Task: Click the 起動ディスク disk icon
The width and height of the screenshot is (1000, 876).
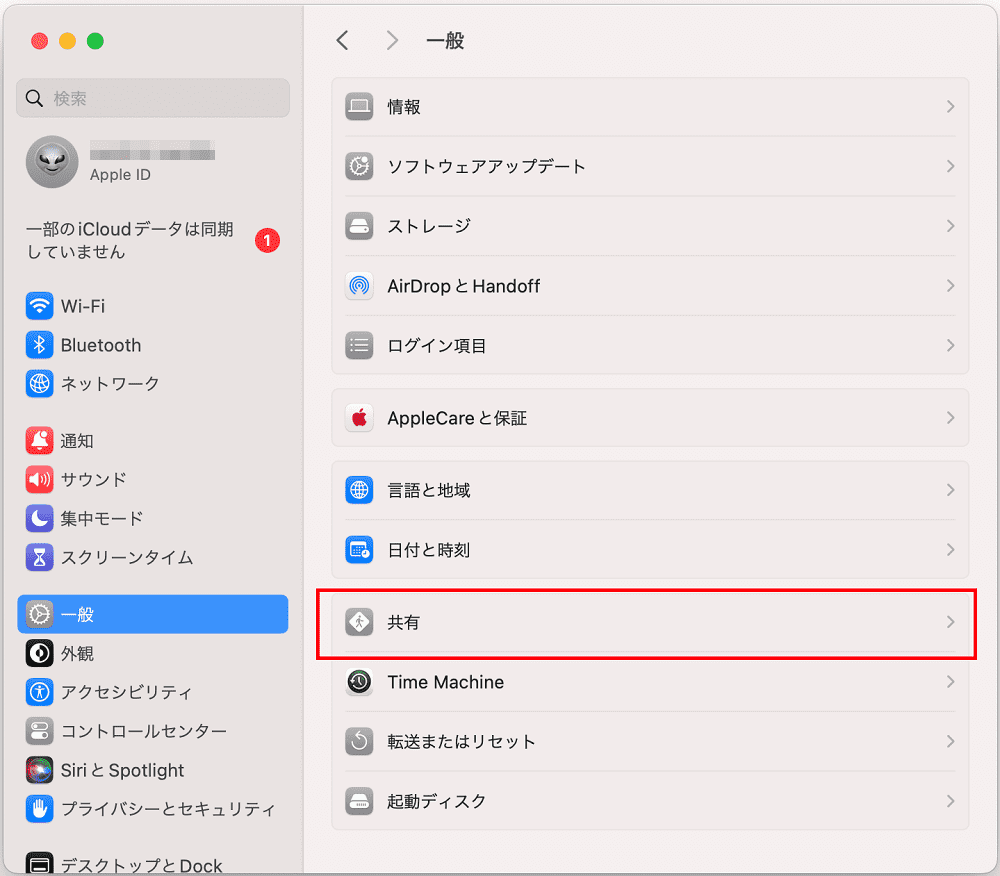Action: click(x=359, y=801)
